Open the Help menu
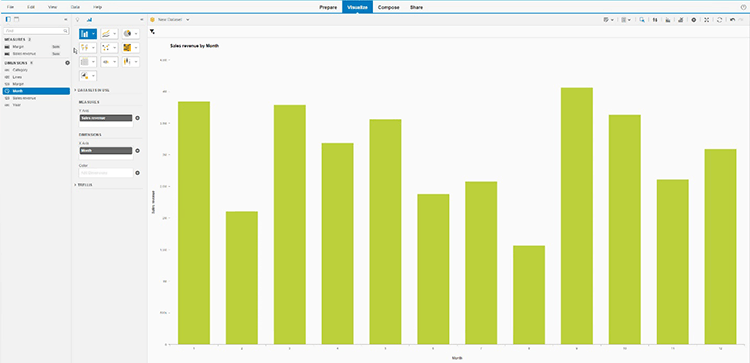 (x=98, y=7)
